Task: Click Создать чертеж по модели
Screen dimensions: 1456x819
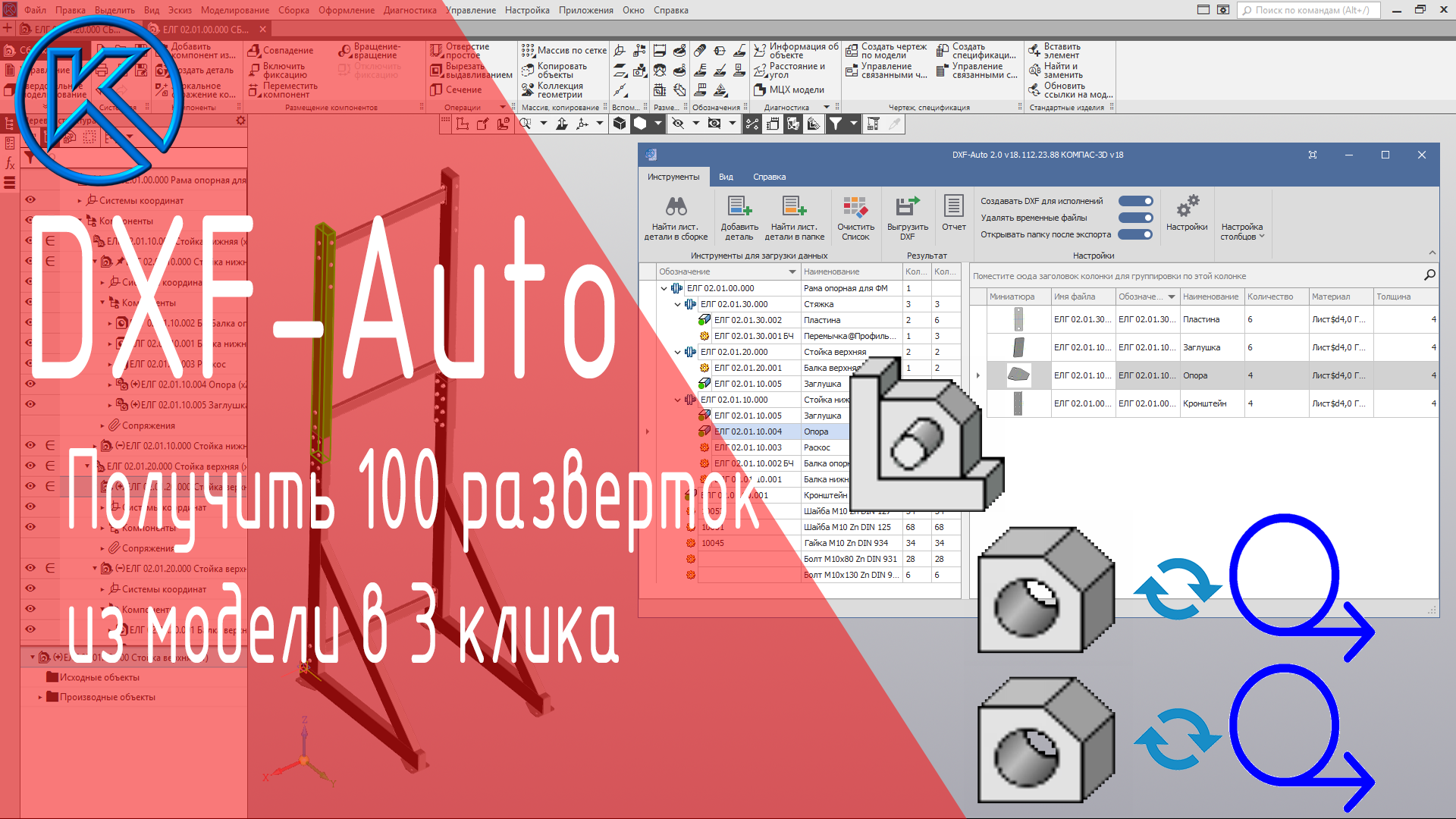Action: (886, 51)
